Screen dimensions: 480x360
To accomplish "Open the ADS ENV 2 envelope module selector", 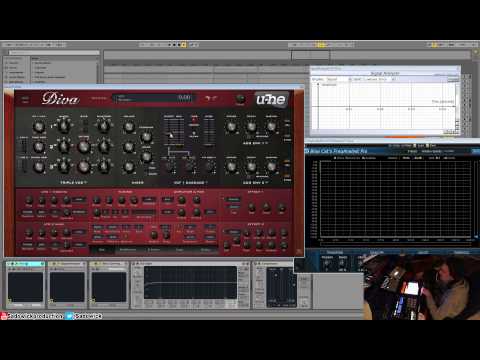I will click(255, 183).
